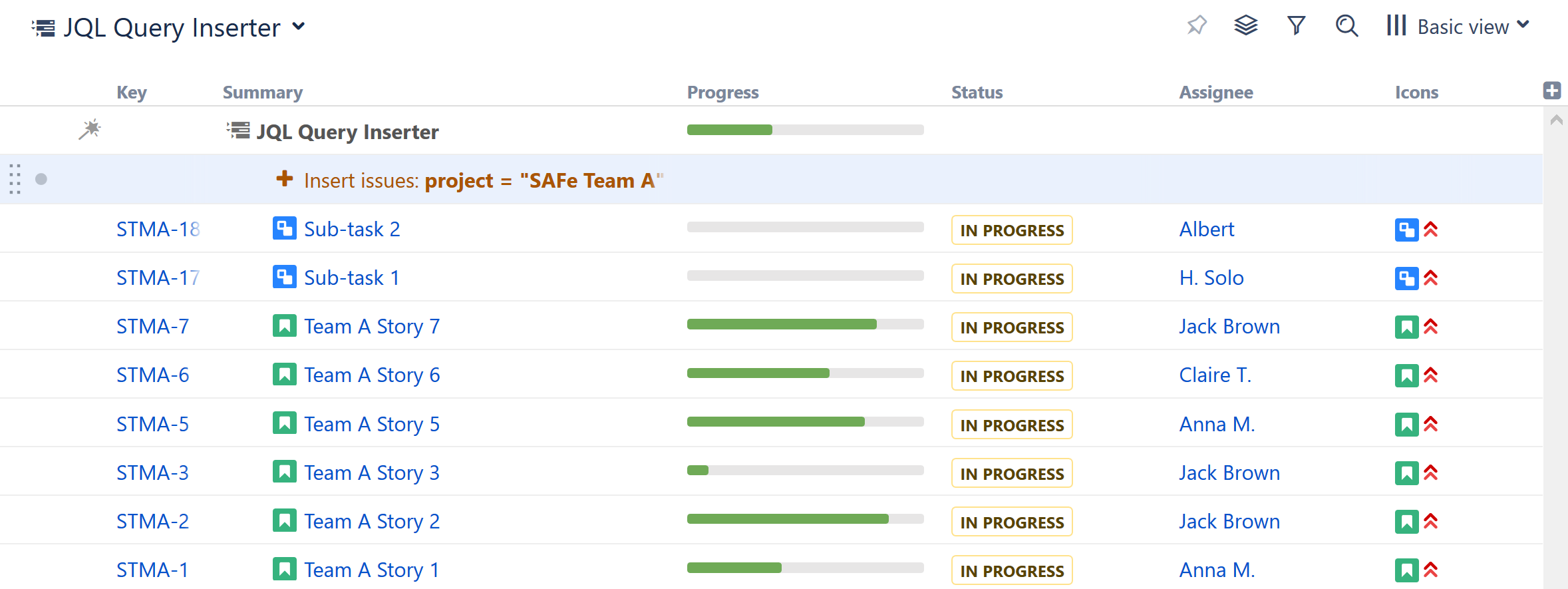Viewport: 1568px width, 589px height.
Task: Click the drag handle on the Insert issues row
Action: (x=15, y=179)
